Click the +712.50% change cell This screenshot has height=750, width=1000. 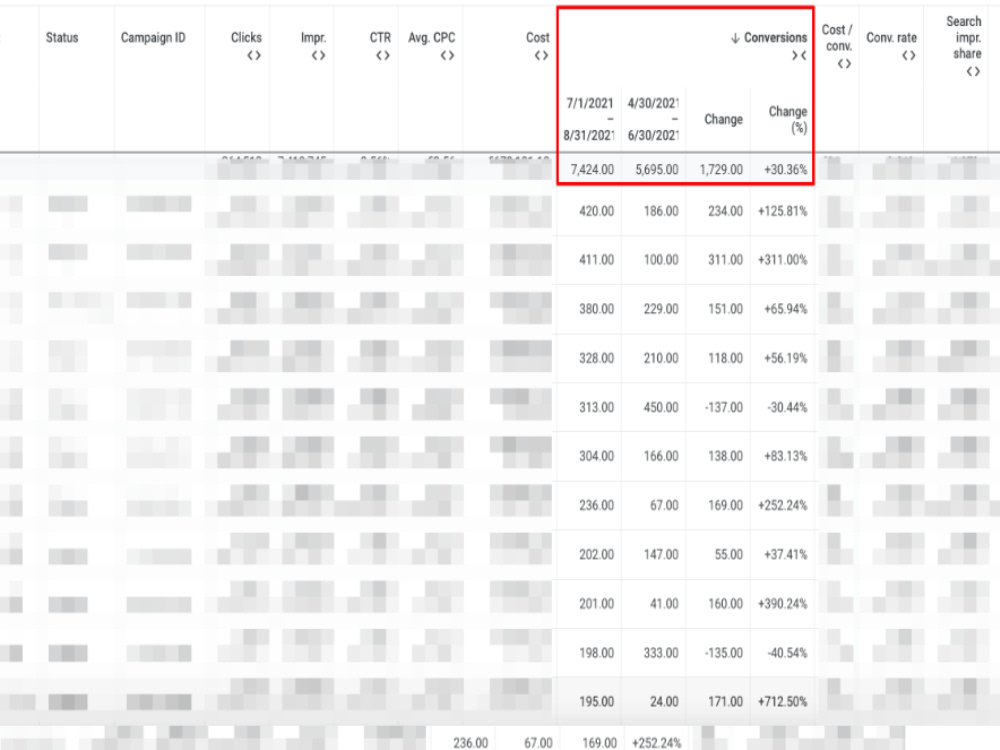pyautogui.click(x=783, y=702)
